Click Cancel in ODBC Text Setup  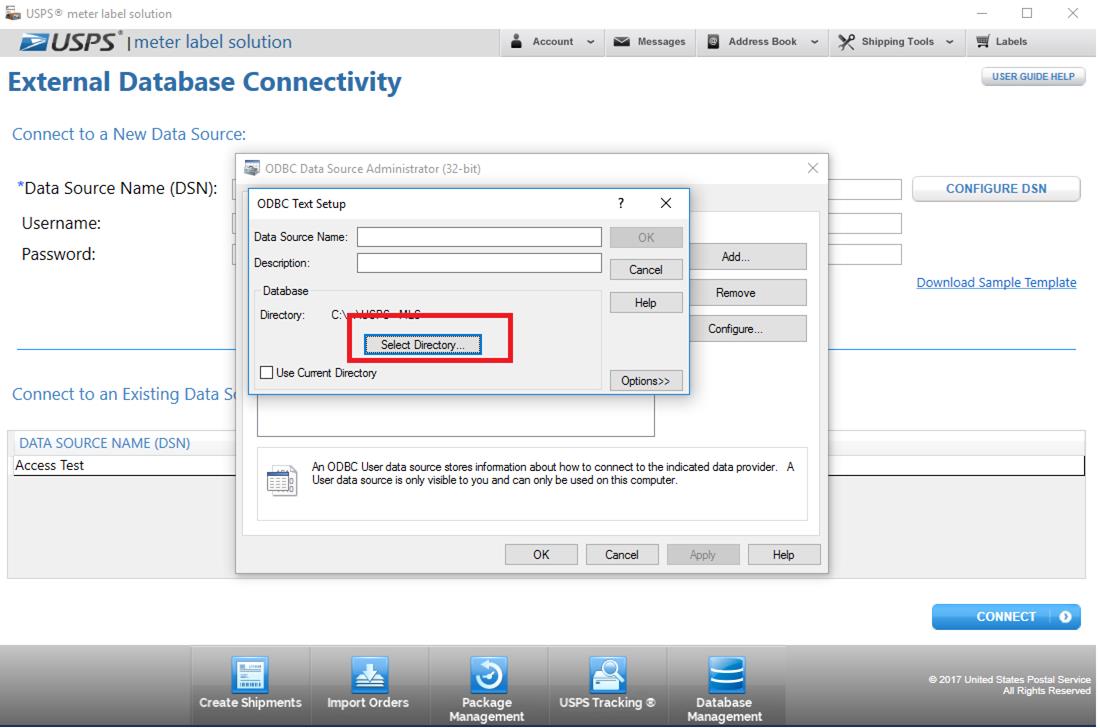645,269
